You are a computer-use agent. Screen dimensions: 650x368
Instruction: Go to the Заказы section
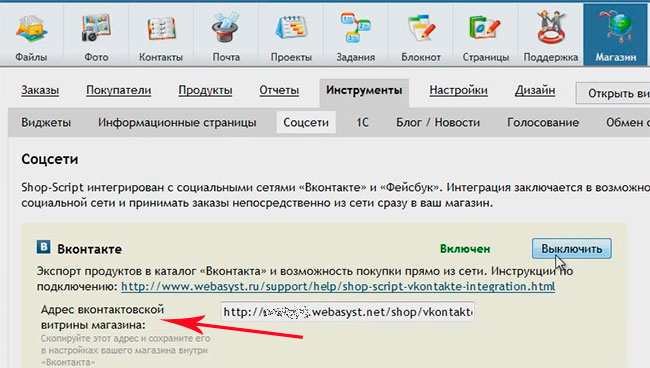[x=40, y=90]
